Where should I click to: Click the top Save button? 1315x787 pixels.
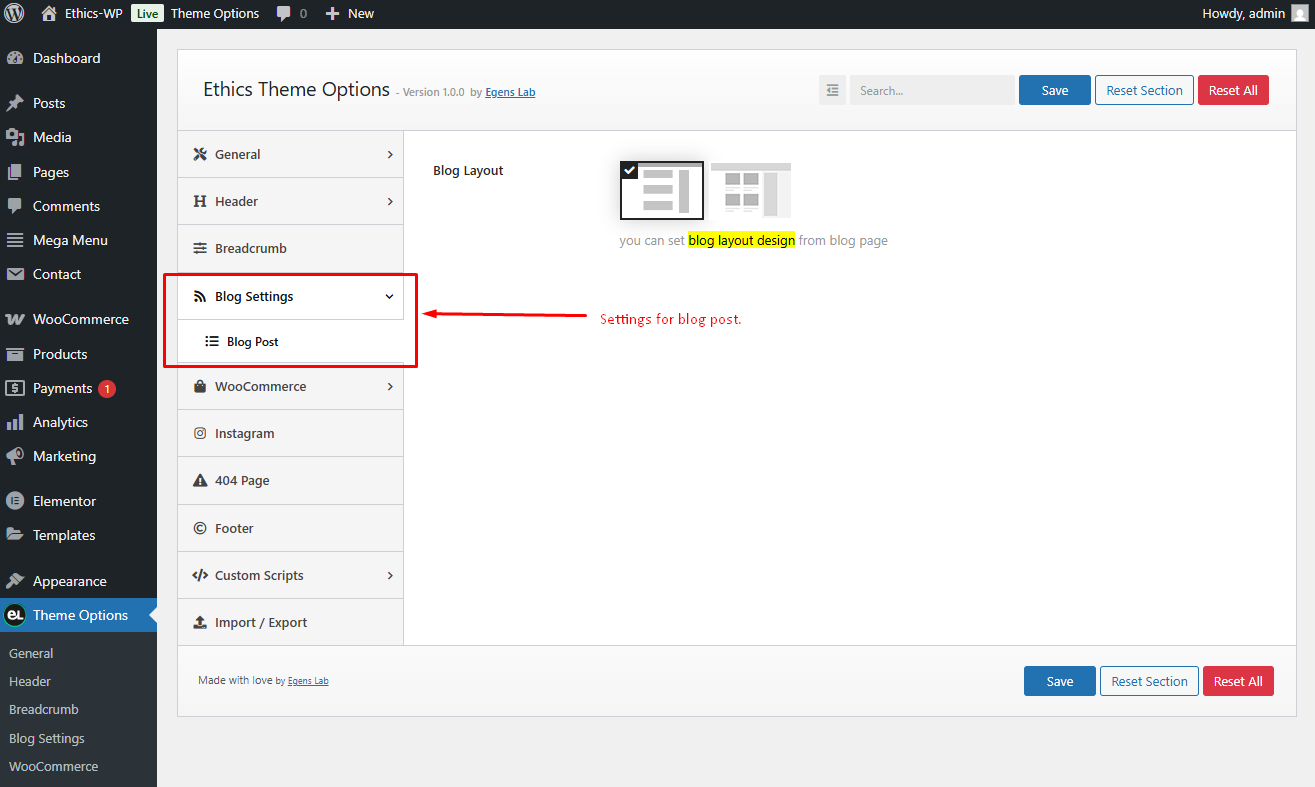point(1055,90)
